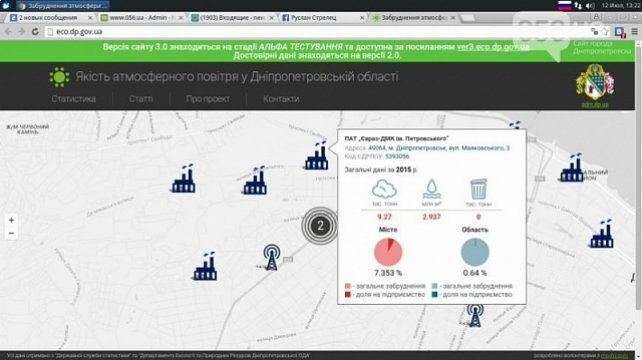Click the system volume speaker icon
642x360 pixels.
[590, 6]
